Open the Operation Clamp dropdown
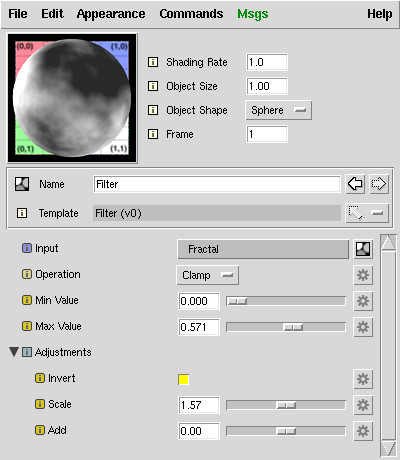 pos(207,275)
